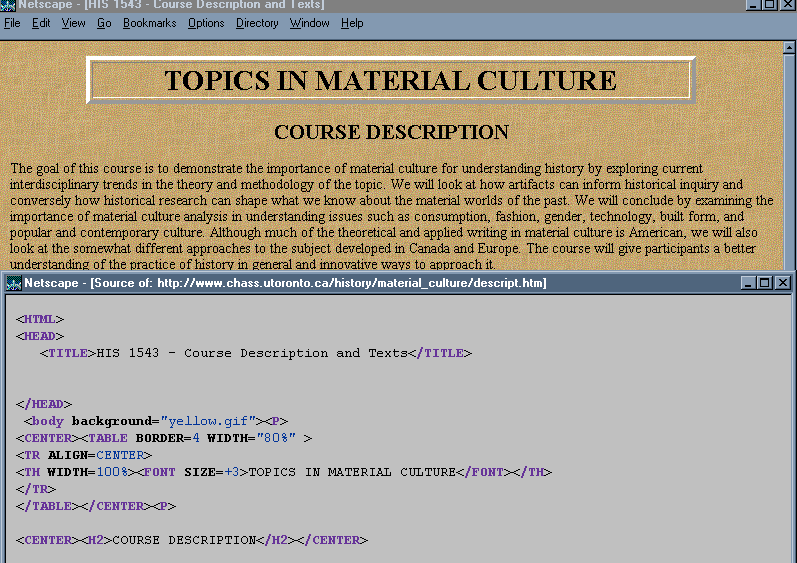Close the main Netscape browser window
This screenshot has width=797, height=563.
(788, 5)
